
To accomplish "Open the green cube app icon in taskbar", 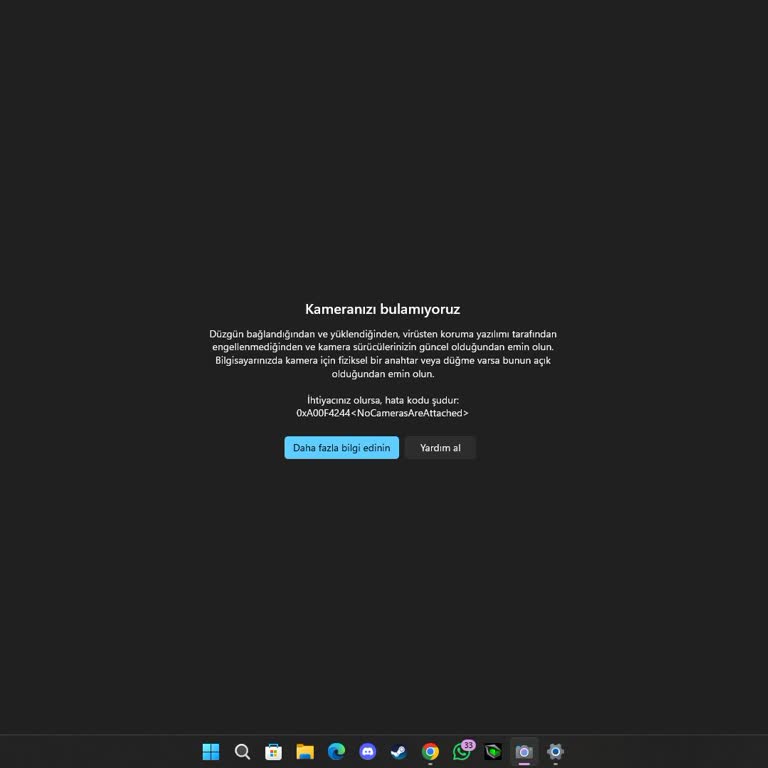I will point(493,751).
